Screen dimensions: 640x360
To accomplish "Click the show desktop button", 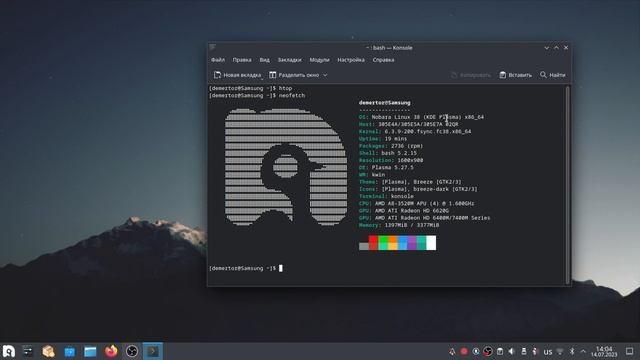I will point(629,351).
